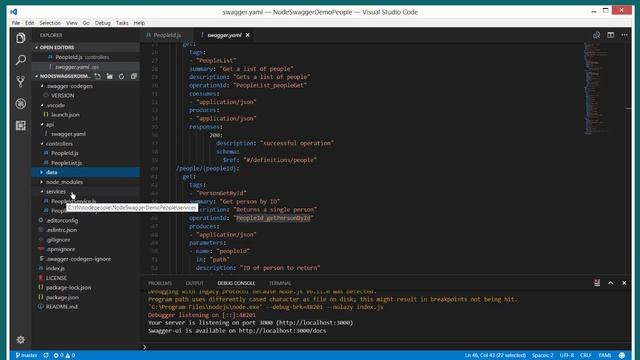Collapse the .swagger-codegen folder

click(86, 86)
